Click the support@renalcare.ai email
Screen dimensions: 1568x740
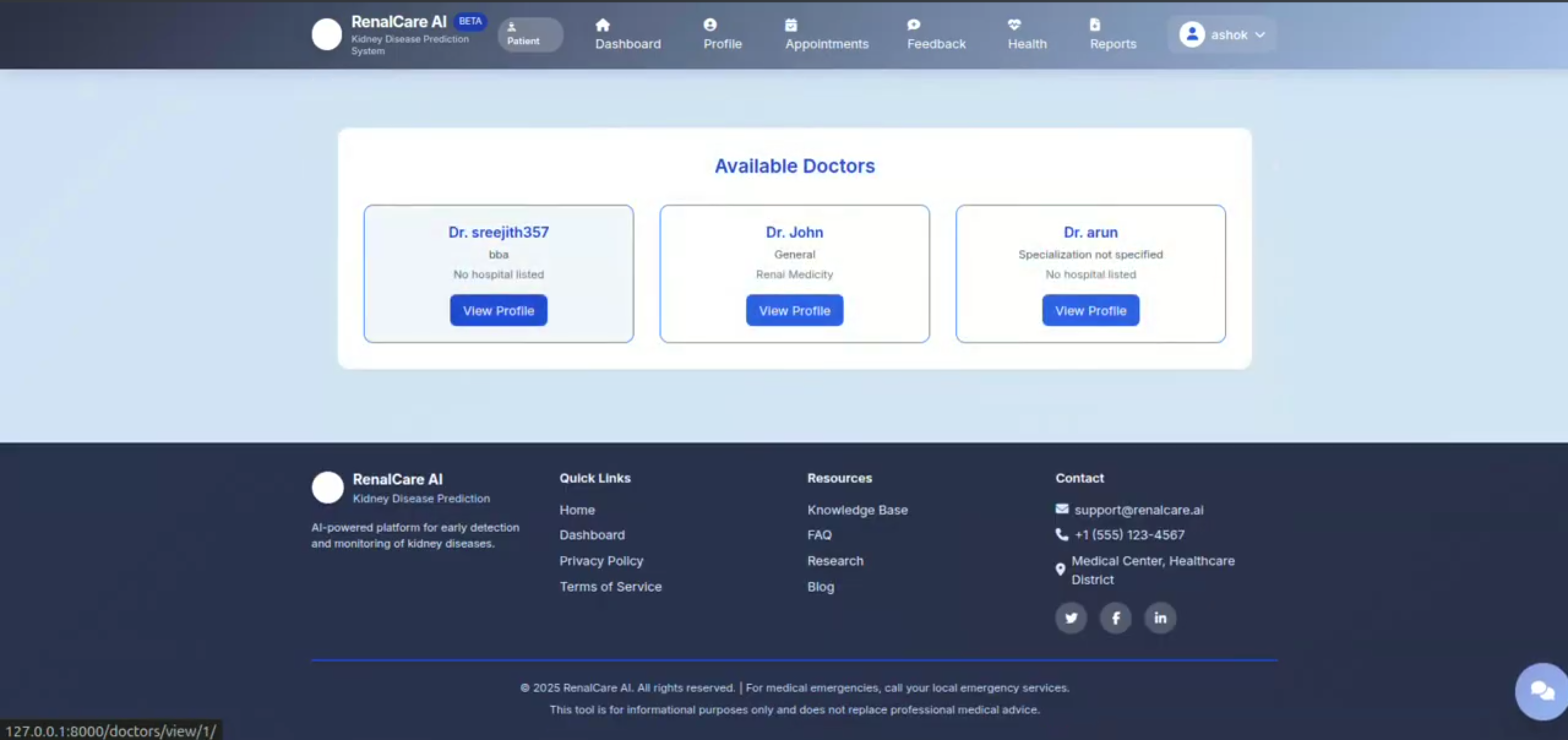click(1139, 510)
